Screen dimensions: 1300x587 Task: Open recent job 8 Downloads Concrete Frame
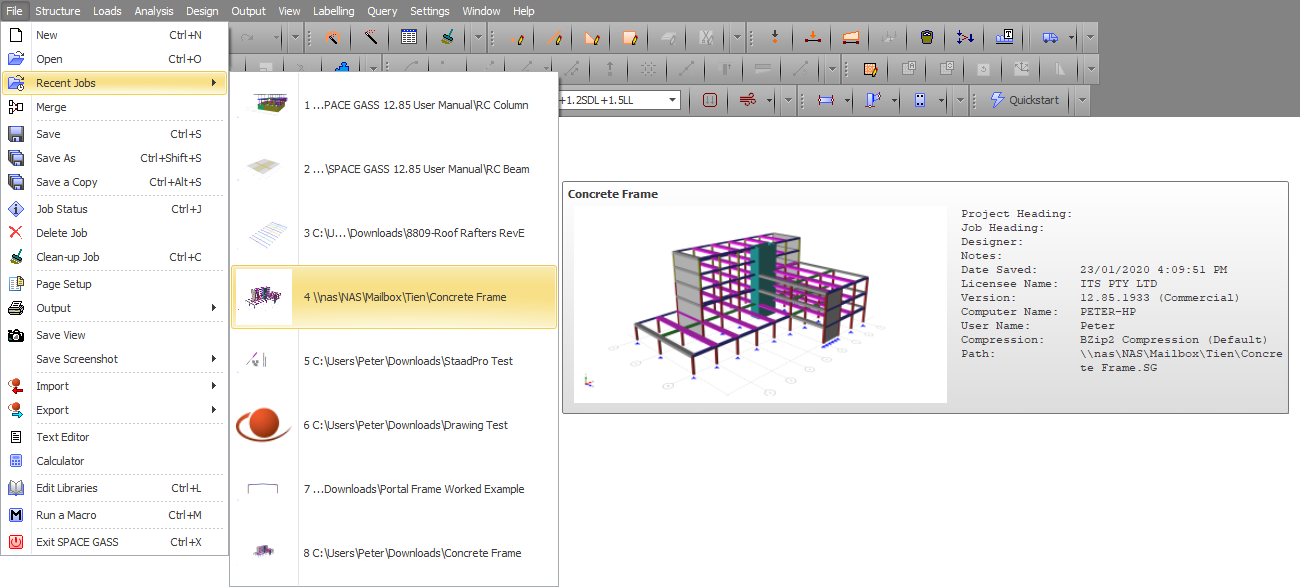point(394,553)
